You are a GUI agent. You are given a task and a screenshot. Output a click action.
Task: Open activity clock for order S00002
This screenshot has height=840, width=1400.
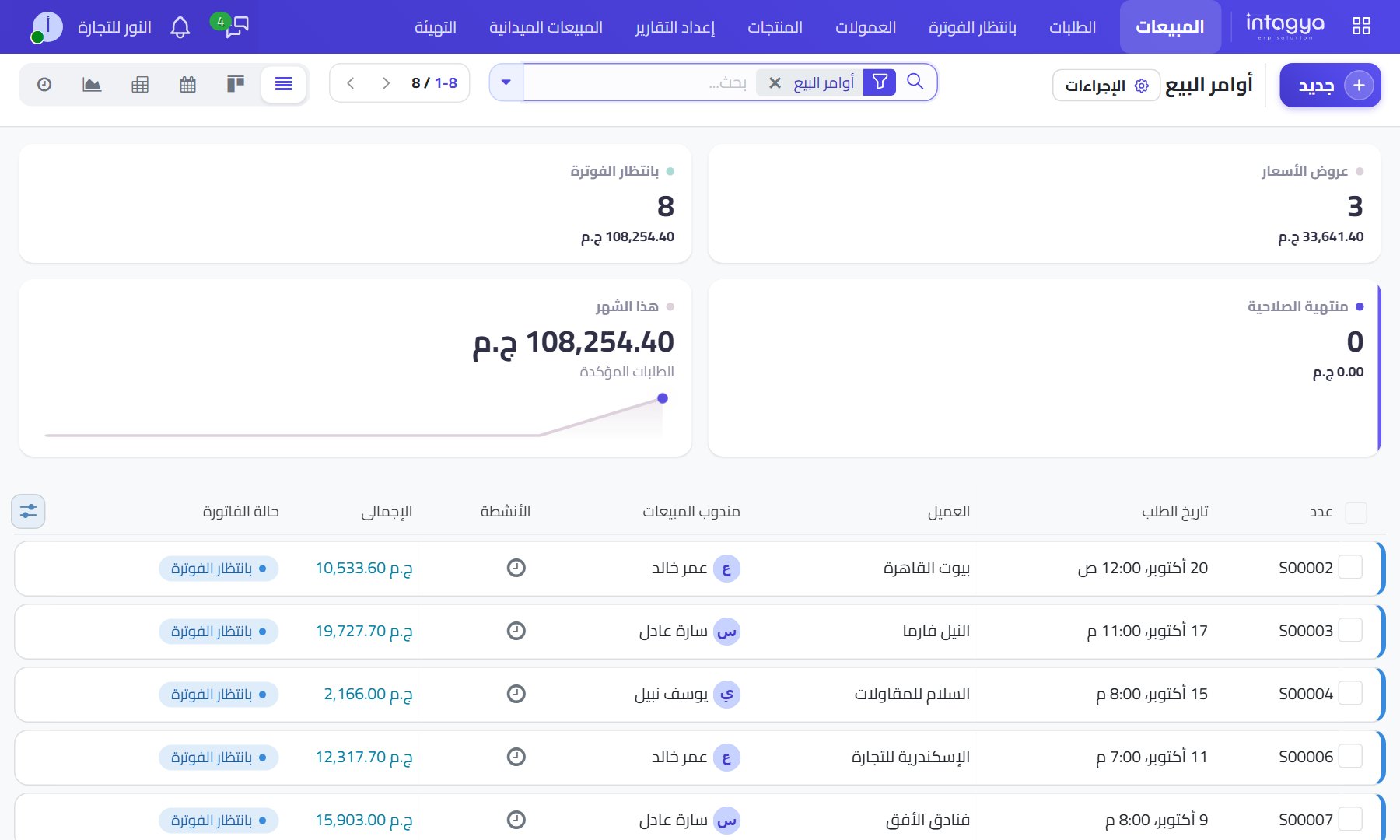[516, 568]
